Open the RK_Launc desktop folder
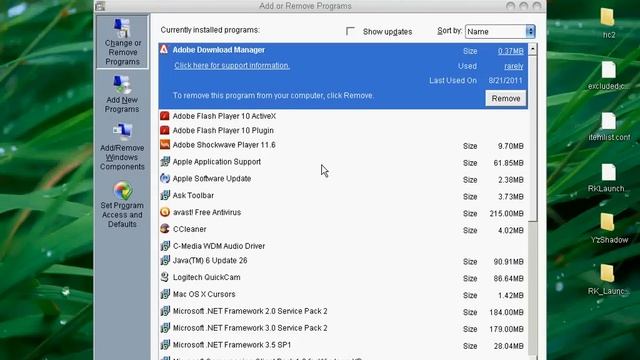This screenshot has width=640, height=360. 608,280
